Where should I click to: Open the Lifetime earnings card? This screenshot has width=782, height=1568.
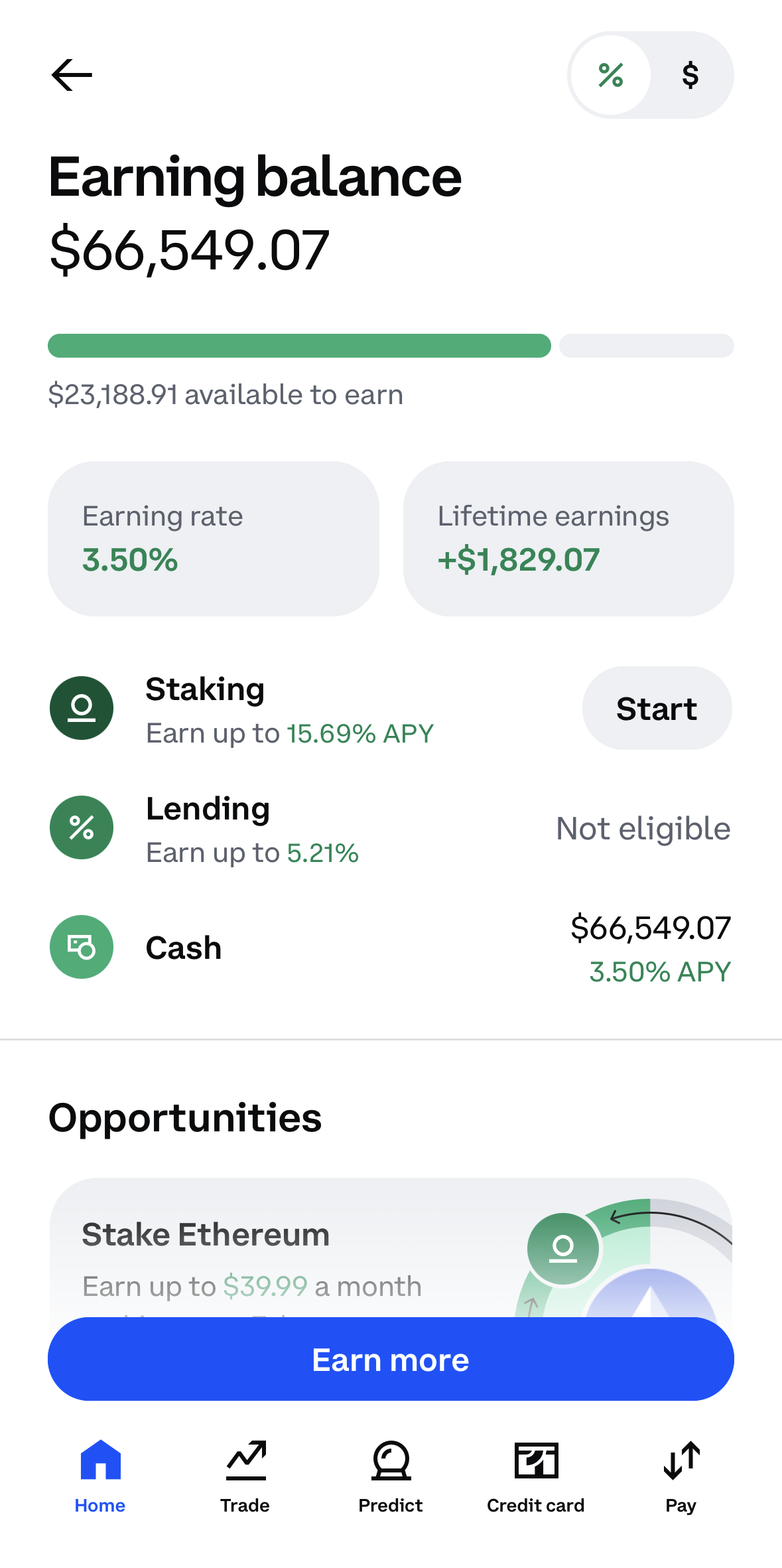[568, 539]
